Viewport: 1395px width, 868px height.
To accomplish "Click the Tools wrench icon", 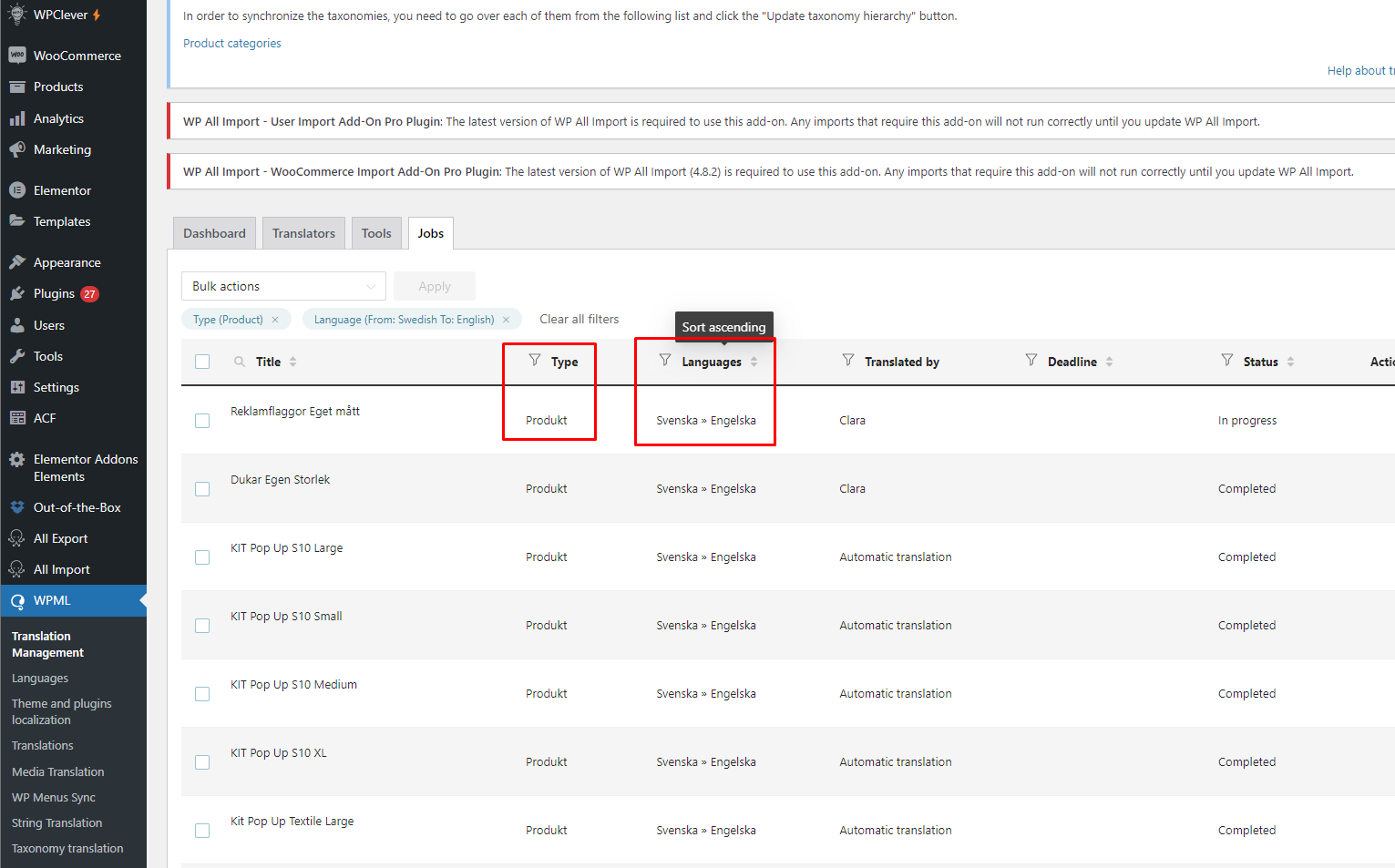I will click(17, 356).
